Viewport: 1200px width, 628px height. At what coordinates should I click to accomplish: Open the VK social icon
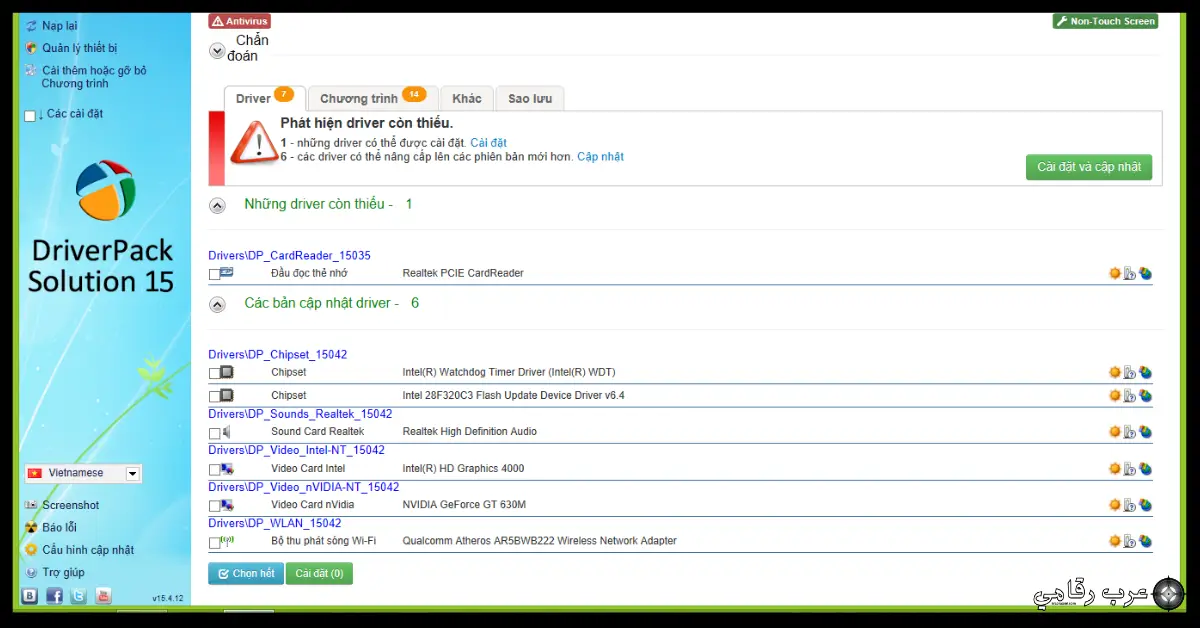(x=30, y=596)
